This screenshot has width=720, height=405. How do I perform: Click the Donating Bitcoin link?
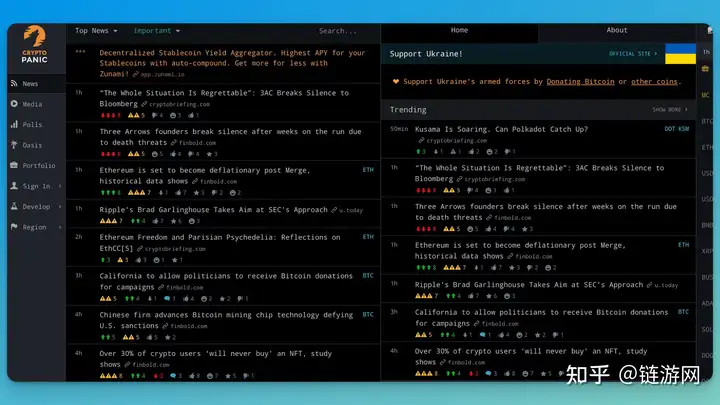(x=580, y=82)
